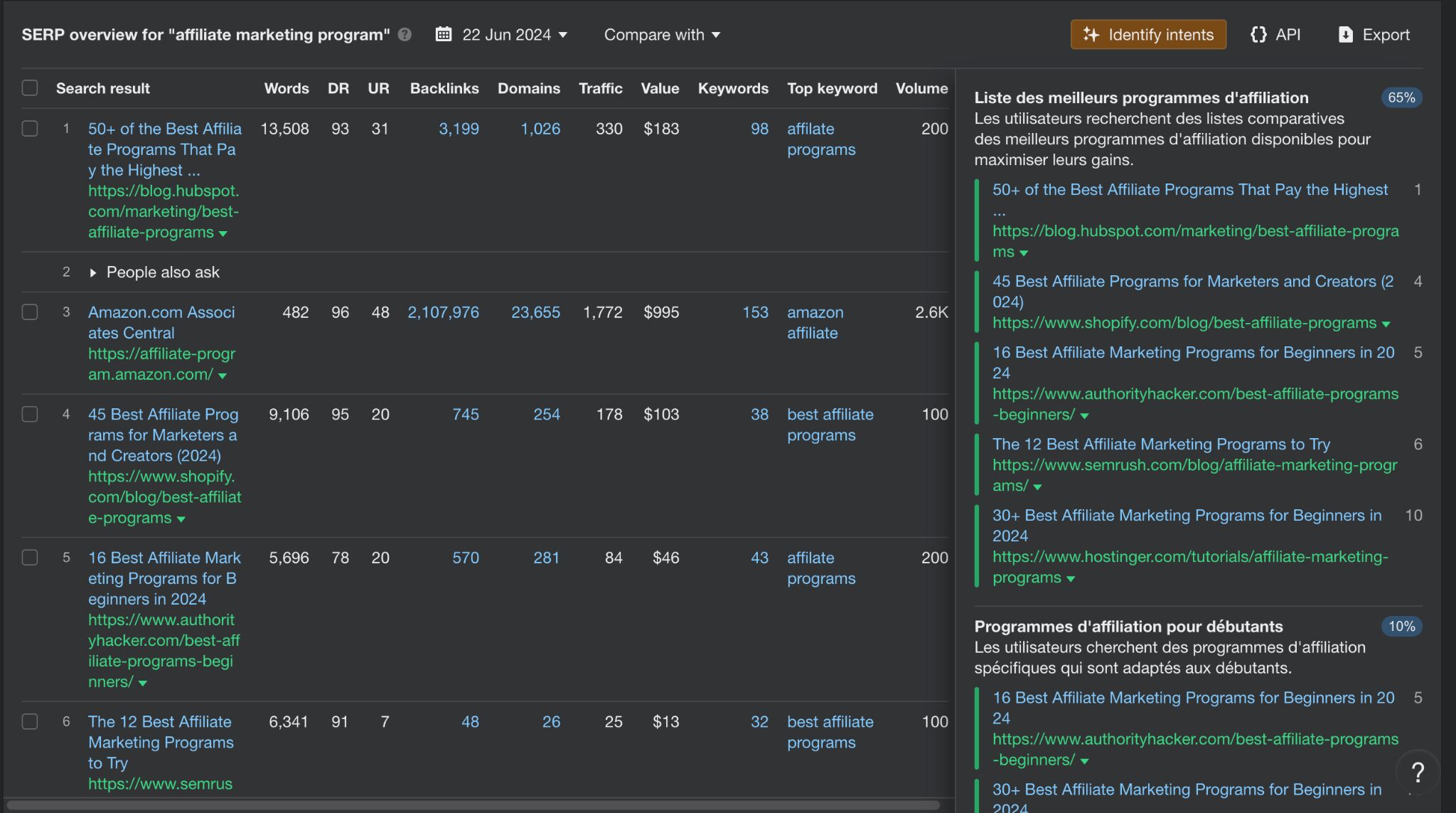Click the calendar icon next to date
1456x813 pixels.
click(x=444, y=34)
